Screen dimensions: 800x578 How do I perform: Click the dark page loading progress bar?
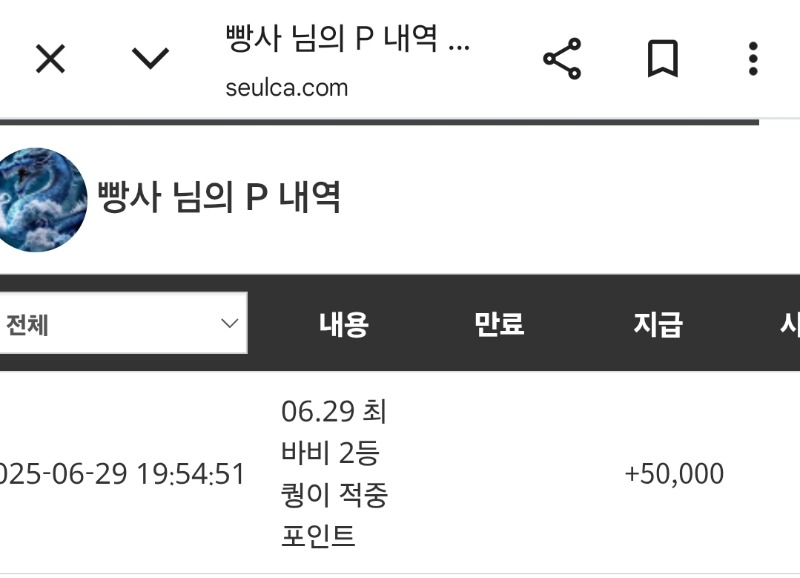[x=380, y=122]
